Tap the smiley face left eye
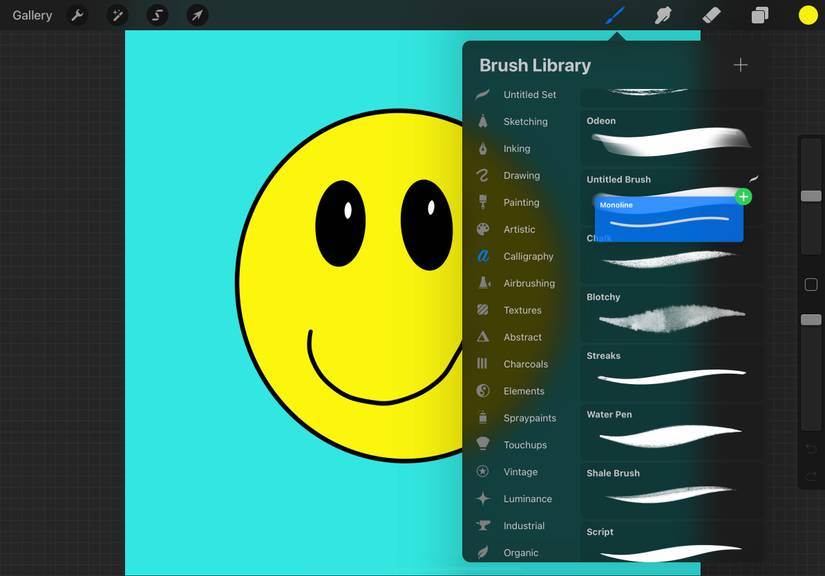825x576 pixels. 340,224
